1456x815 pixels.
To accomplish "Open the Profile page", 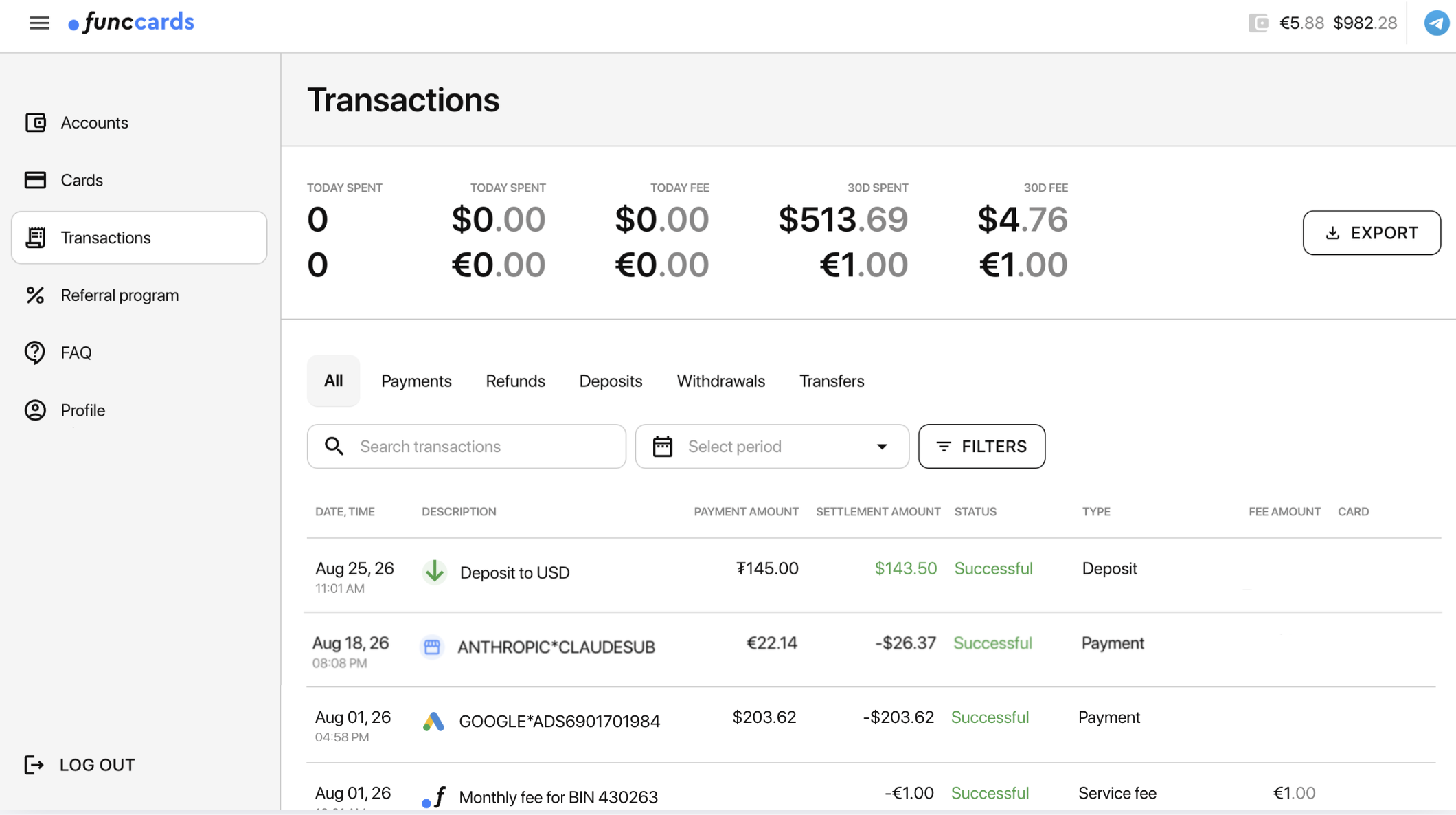I will click(x=83, y=410).
